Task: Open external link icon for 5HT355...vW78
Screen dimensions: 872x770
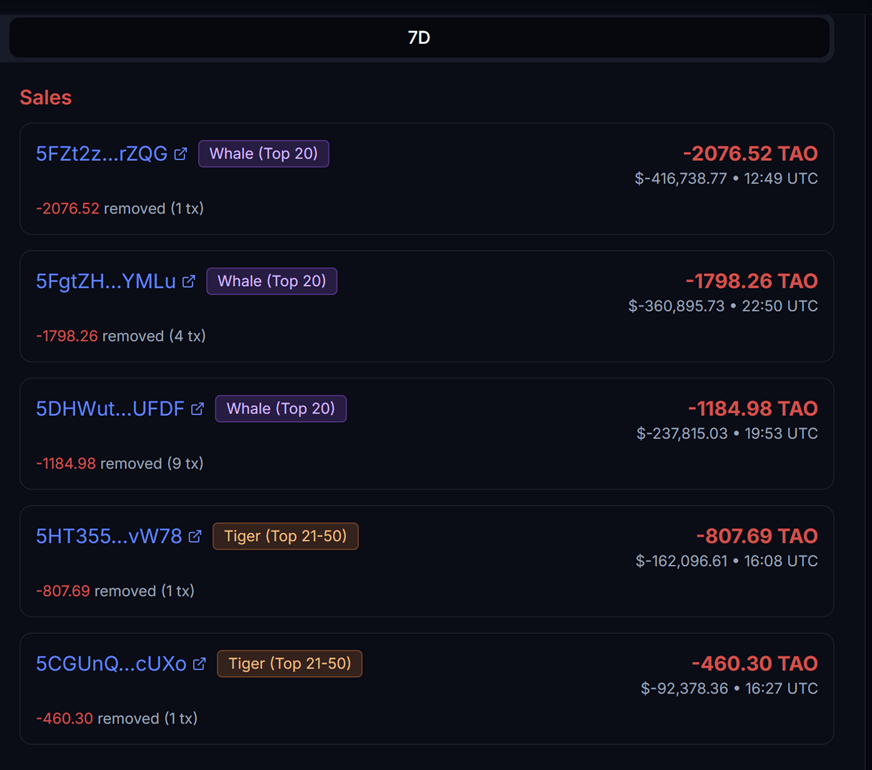Action: [195, 536]
